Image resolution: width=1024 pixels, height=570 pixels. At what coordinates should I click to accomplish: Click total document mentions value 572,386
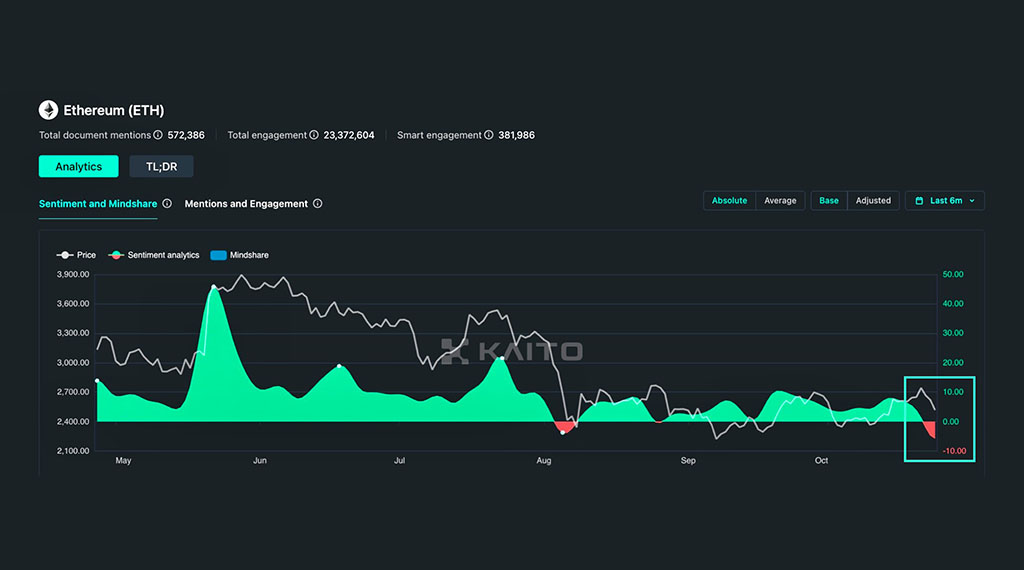[186, 135]
